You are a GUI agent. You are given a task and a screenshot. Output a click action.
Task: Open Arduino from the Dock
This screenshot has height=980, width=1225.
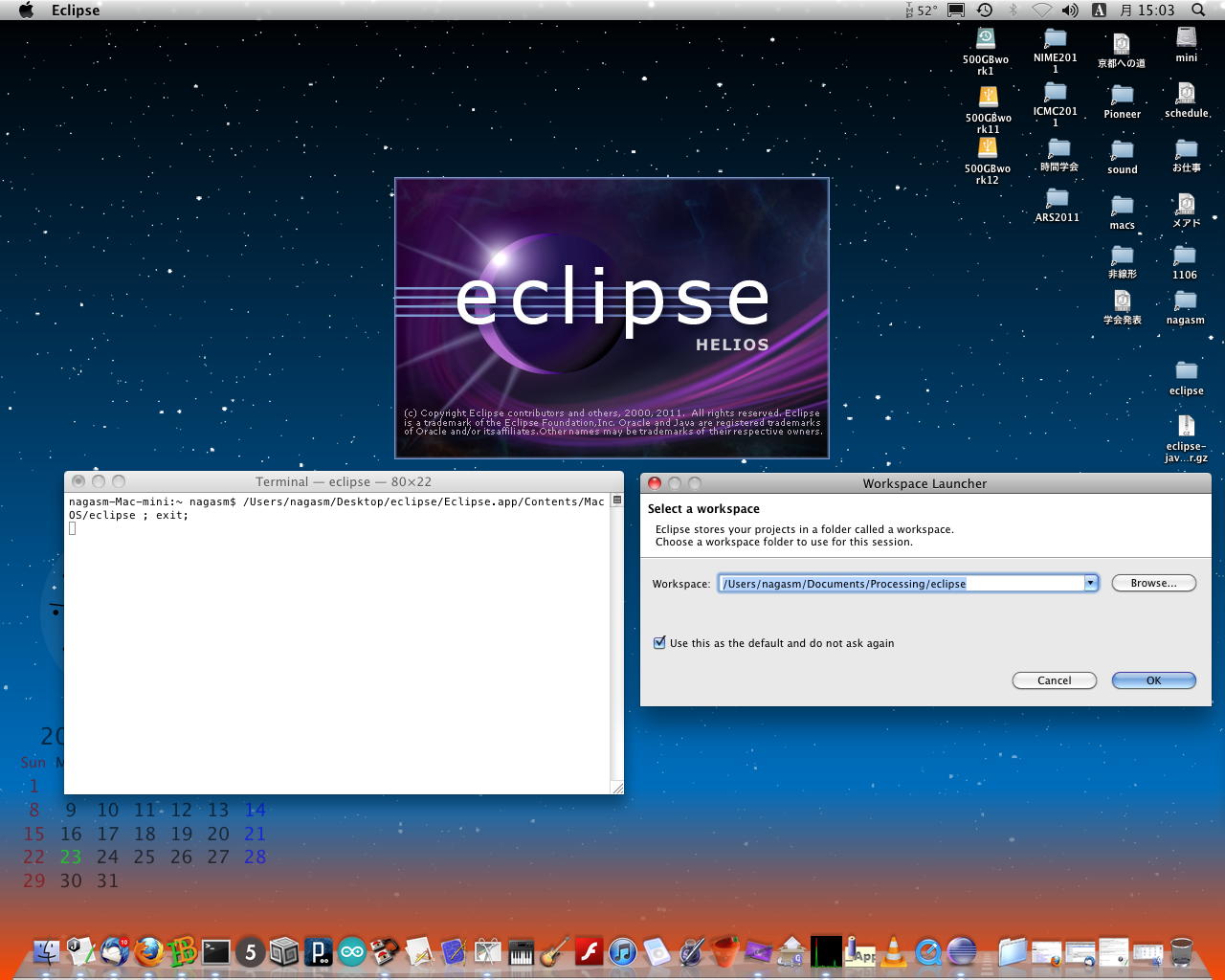(352, 952)
